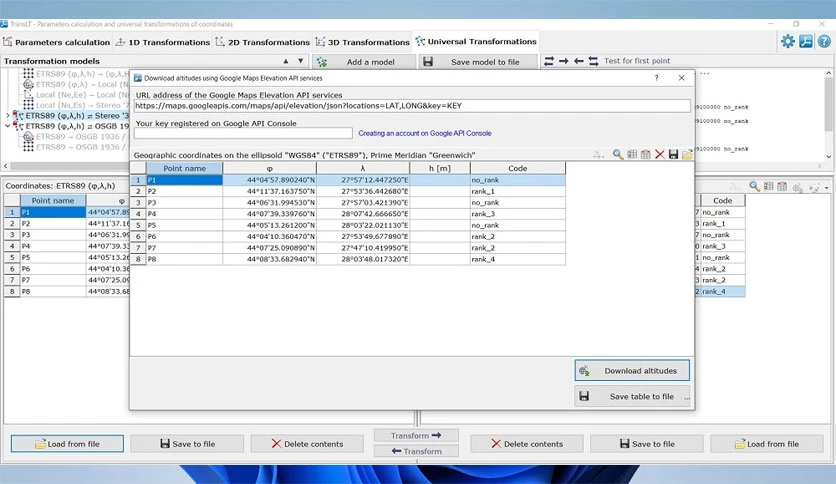Click the dialog question mark help button

656,78
